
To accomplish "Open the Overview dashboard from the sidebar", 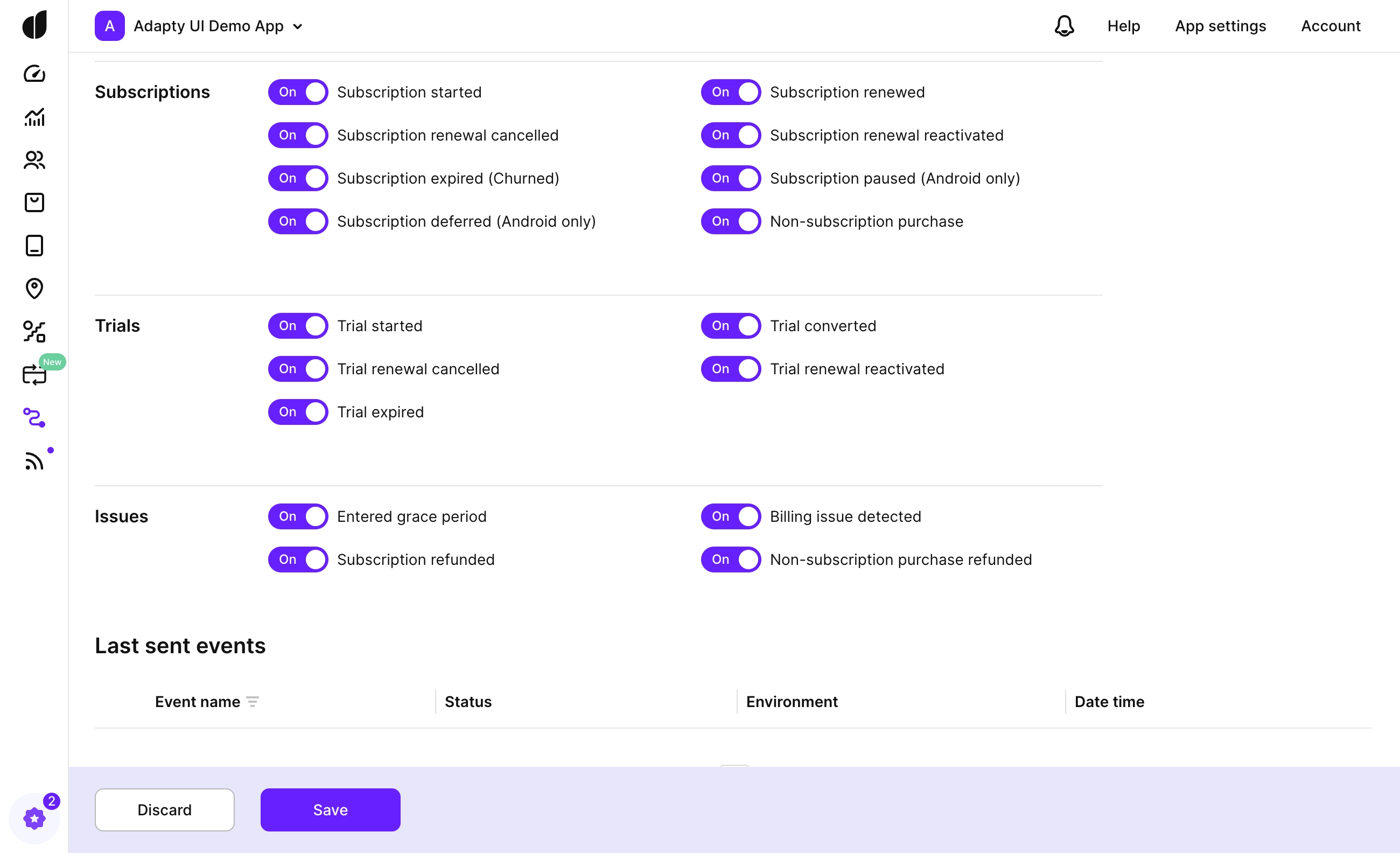I will (34, 73).
